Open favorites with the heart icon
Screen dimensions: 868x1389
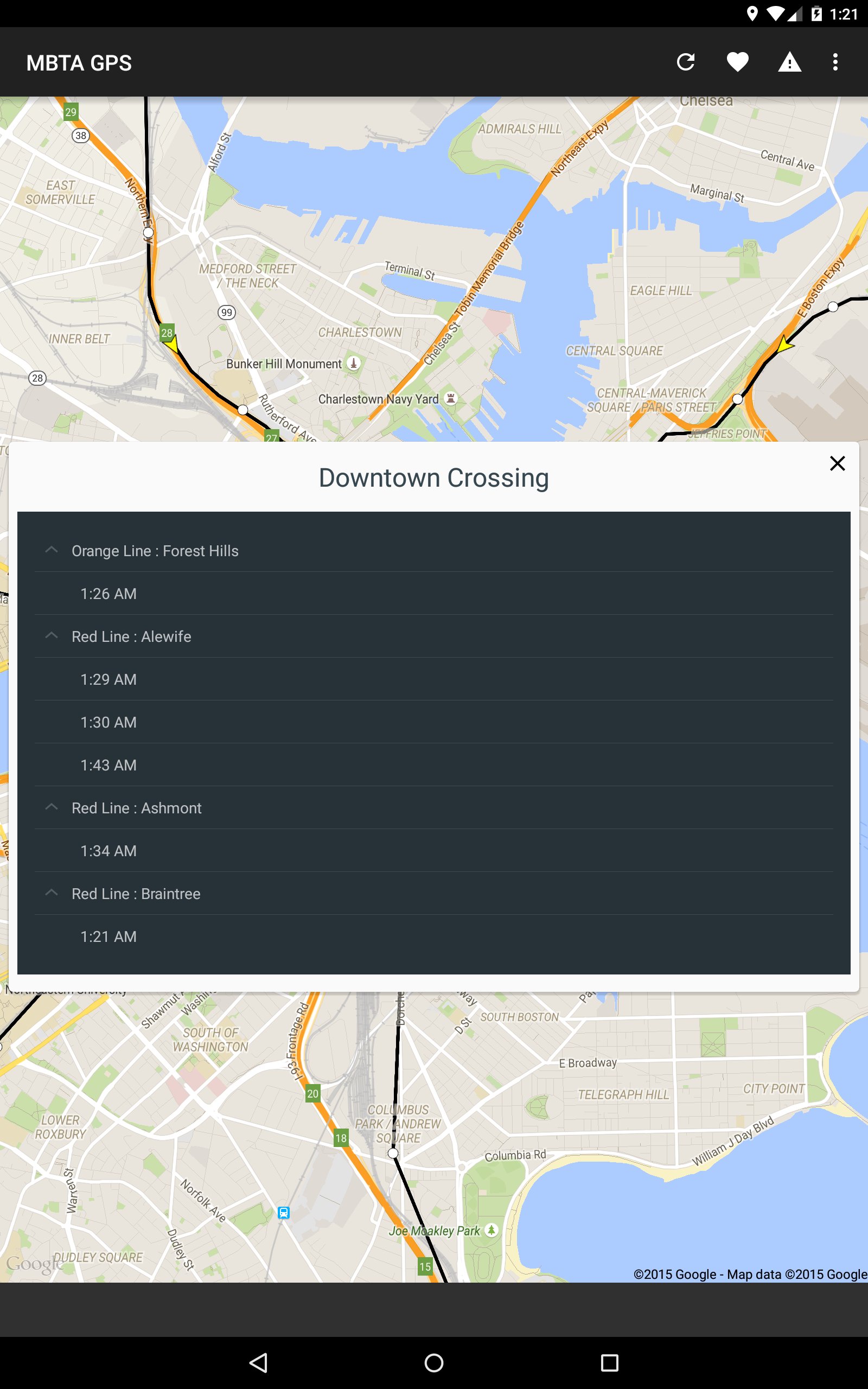click(738, 62)
